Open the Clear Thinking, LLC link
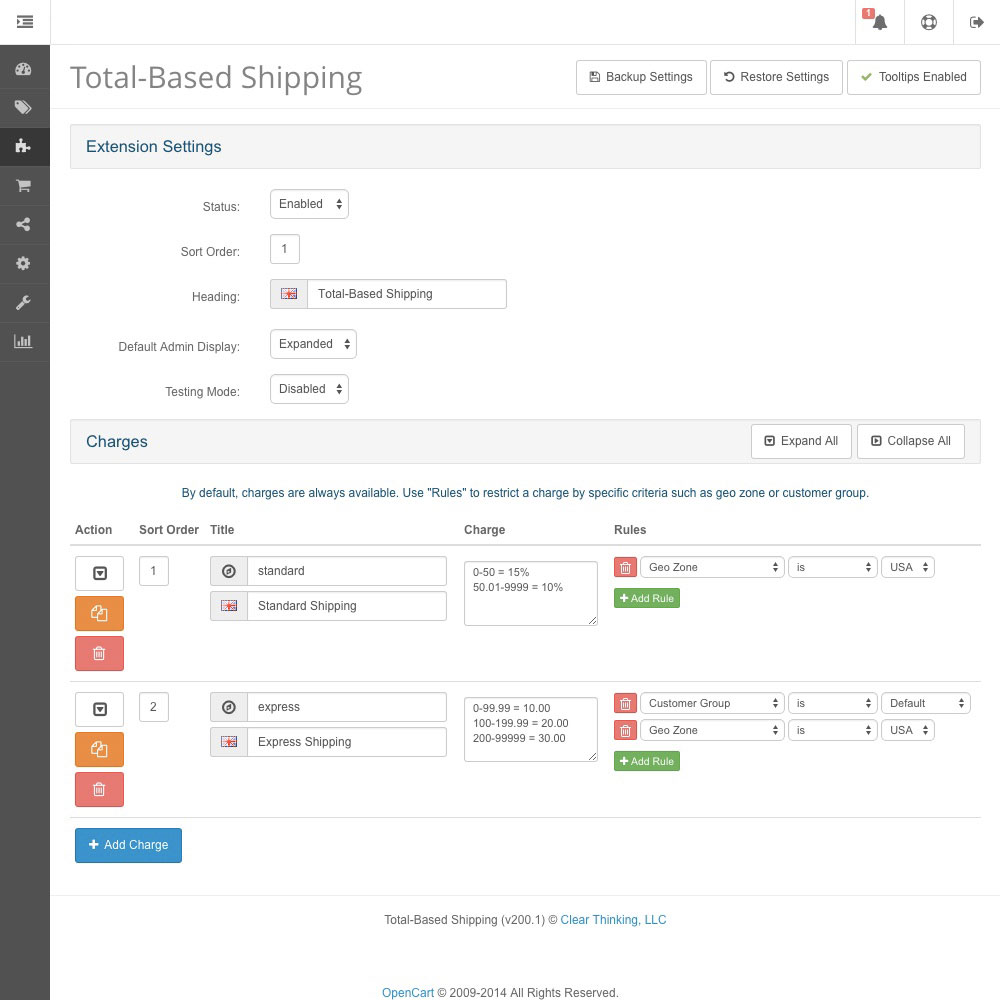Viewport: 1000px width, 1000px height. 613,920
